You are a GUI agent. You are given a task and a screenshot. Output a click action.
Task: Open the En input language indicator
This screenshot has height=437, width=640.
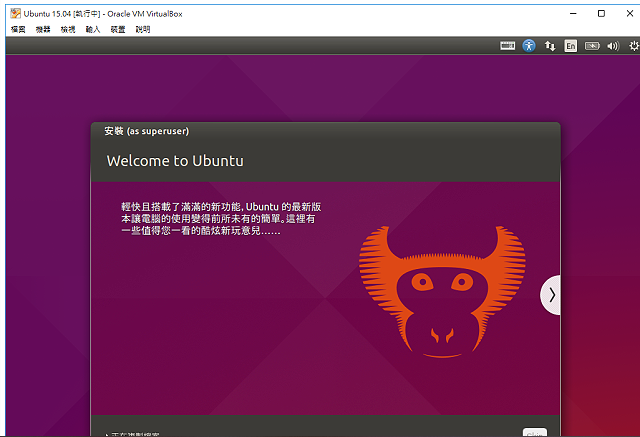point(571,46)
